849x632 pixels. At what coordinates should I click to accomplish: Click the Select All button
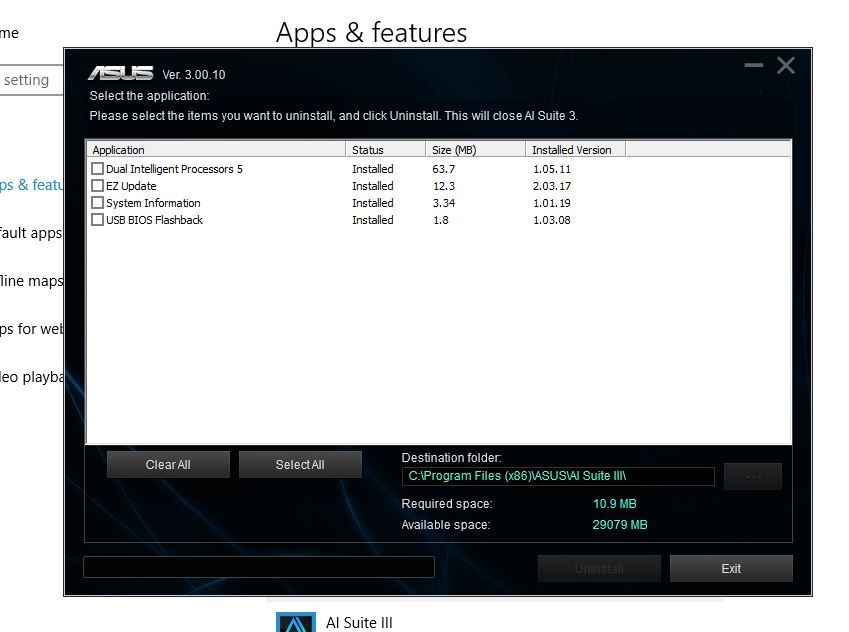click(300, 465)
